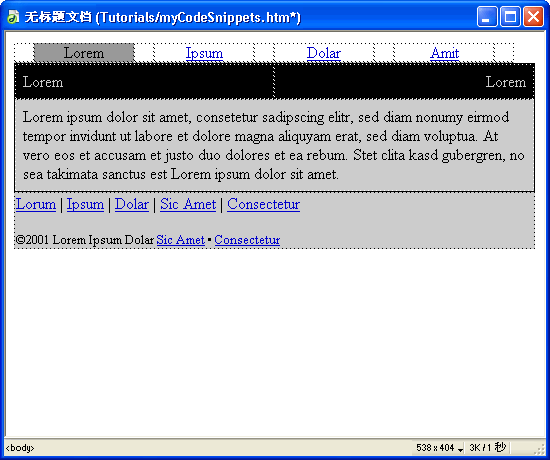Click the Dreamweaver document icon in title bar

pyautogui.click(x=13, y=17)
